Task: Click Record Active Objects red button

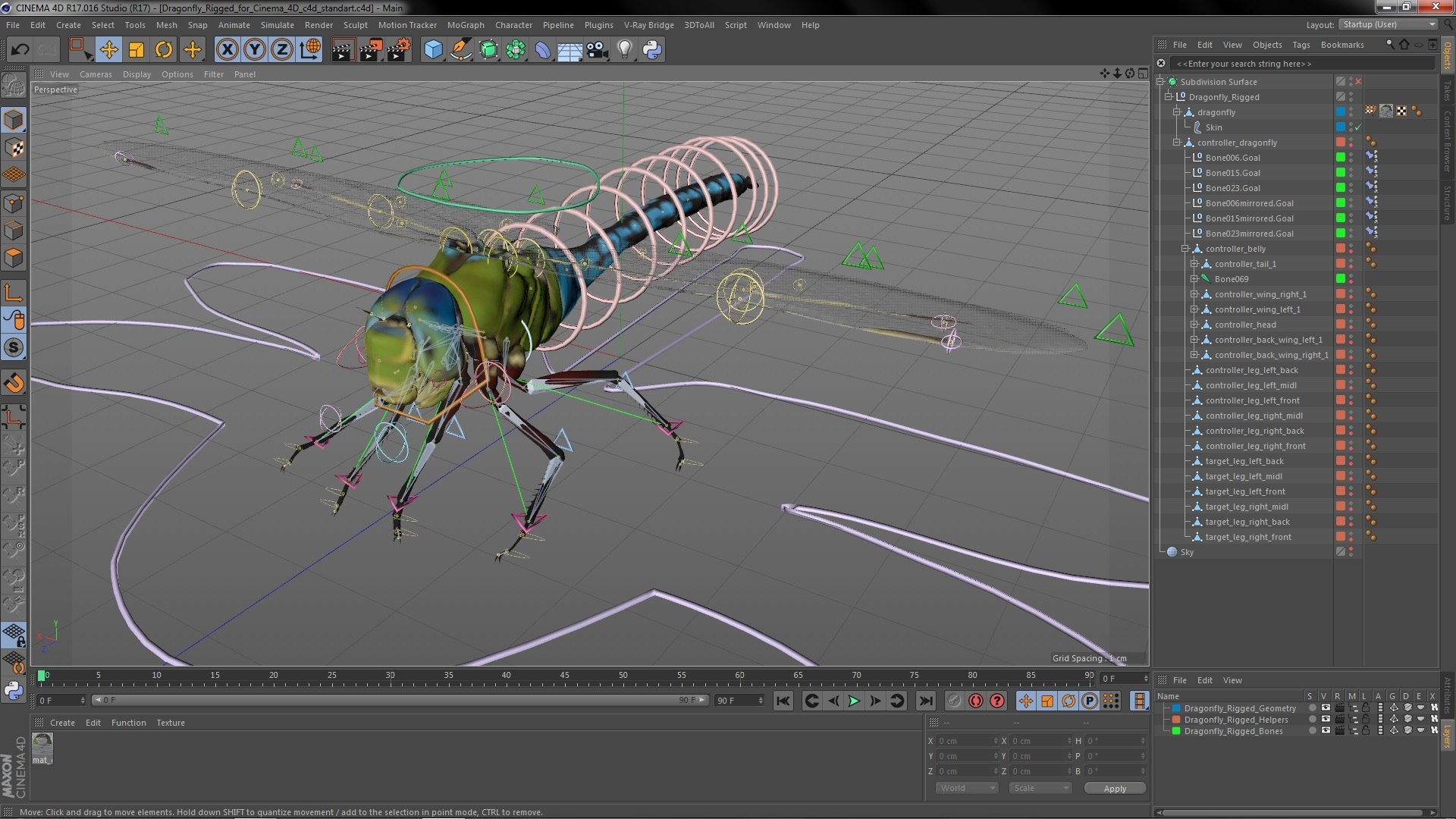Action: (976, 701)
